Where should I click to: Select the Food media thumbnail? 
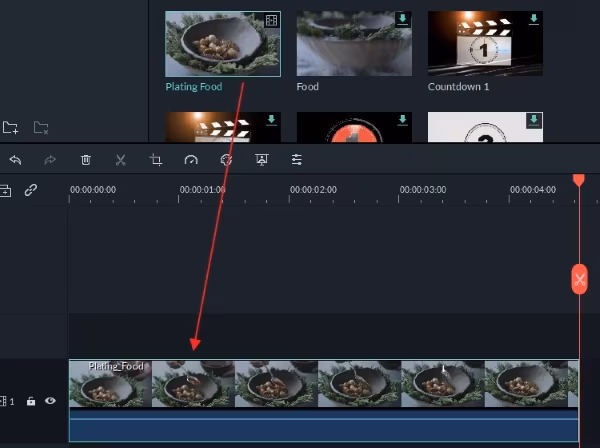click(x=354, y=43)
